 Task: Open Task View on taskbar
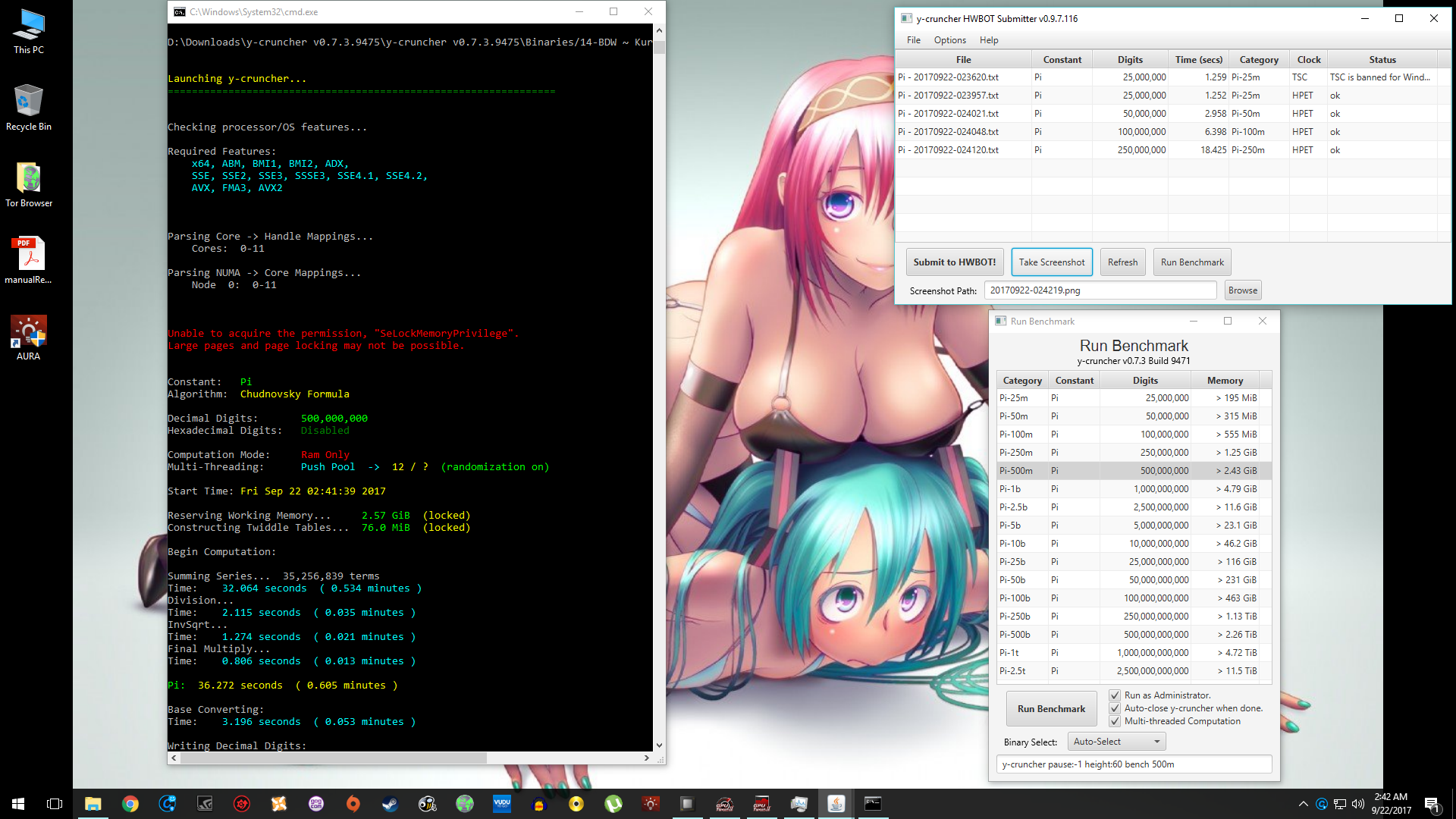(55, 804)
